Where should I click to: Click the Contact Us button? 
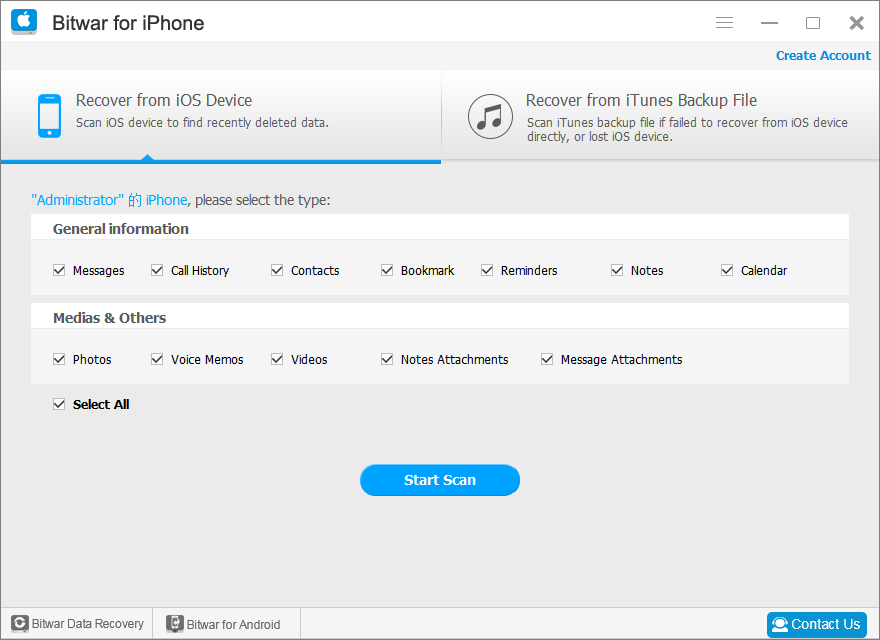pyautogui.click(x=817, y=624)
